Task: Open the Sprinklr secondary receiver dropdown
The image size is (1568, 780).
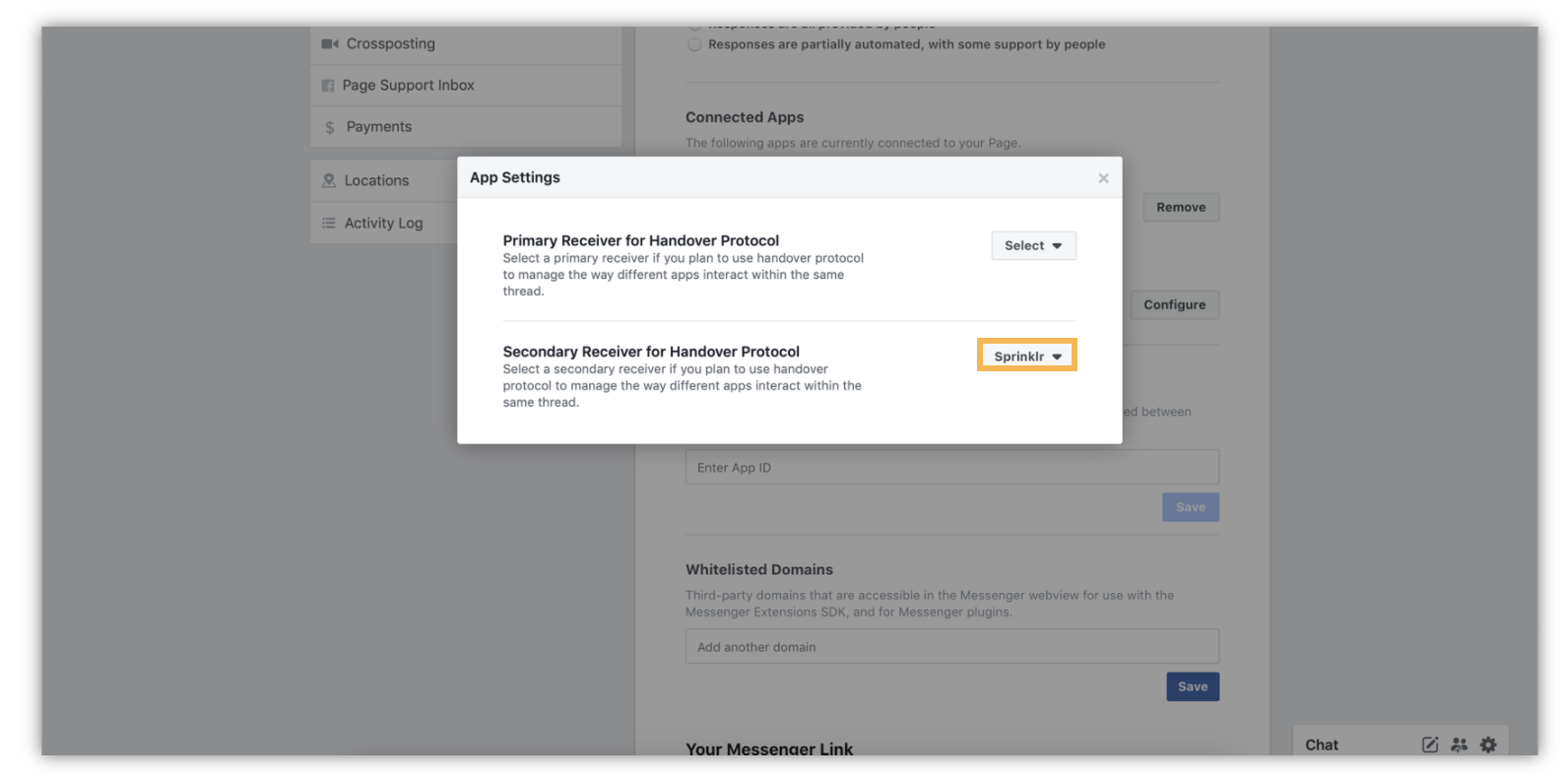Action: click(x=1026, y=356)
